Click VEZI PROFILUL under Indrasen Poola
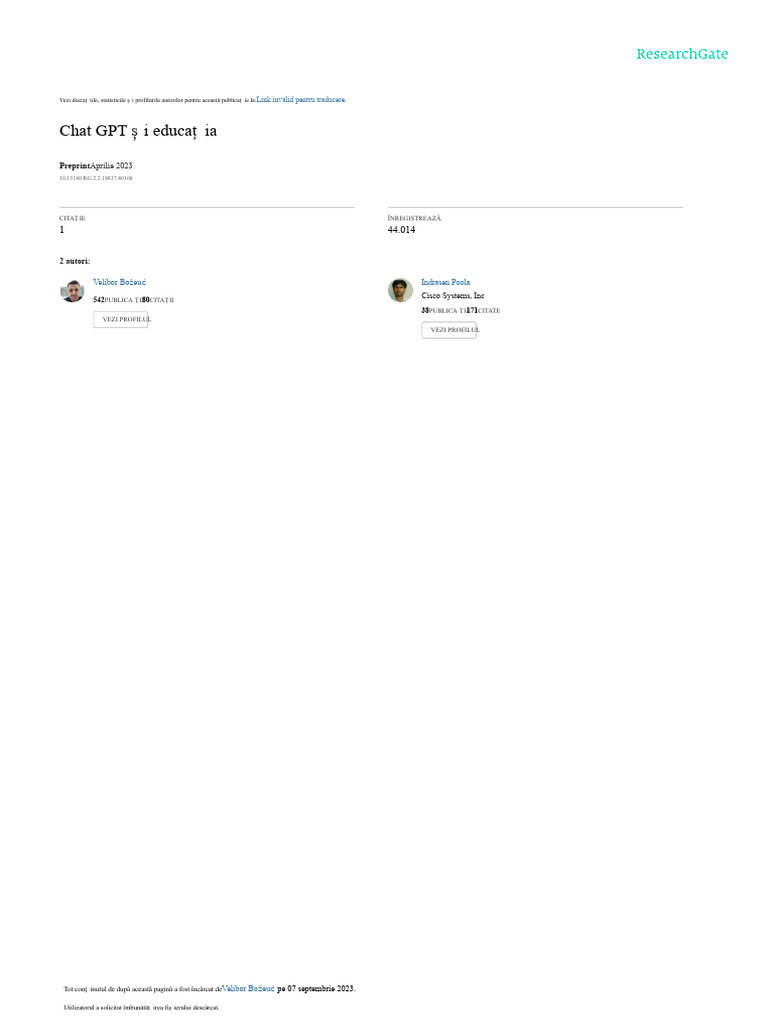The height and width of the screenshot is (1024, 768). point(449,330)
